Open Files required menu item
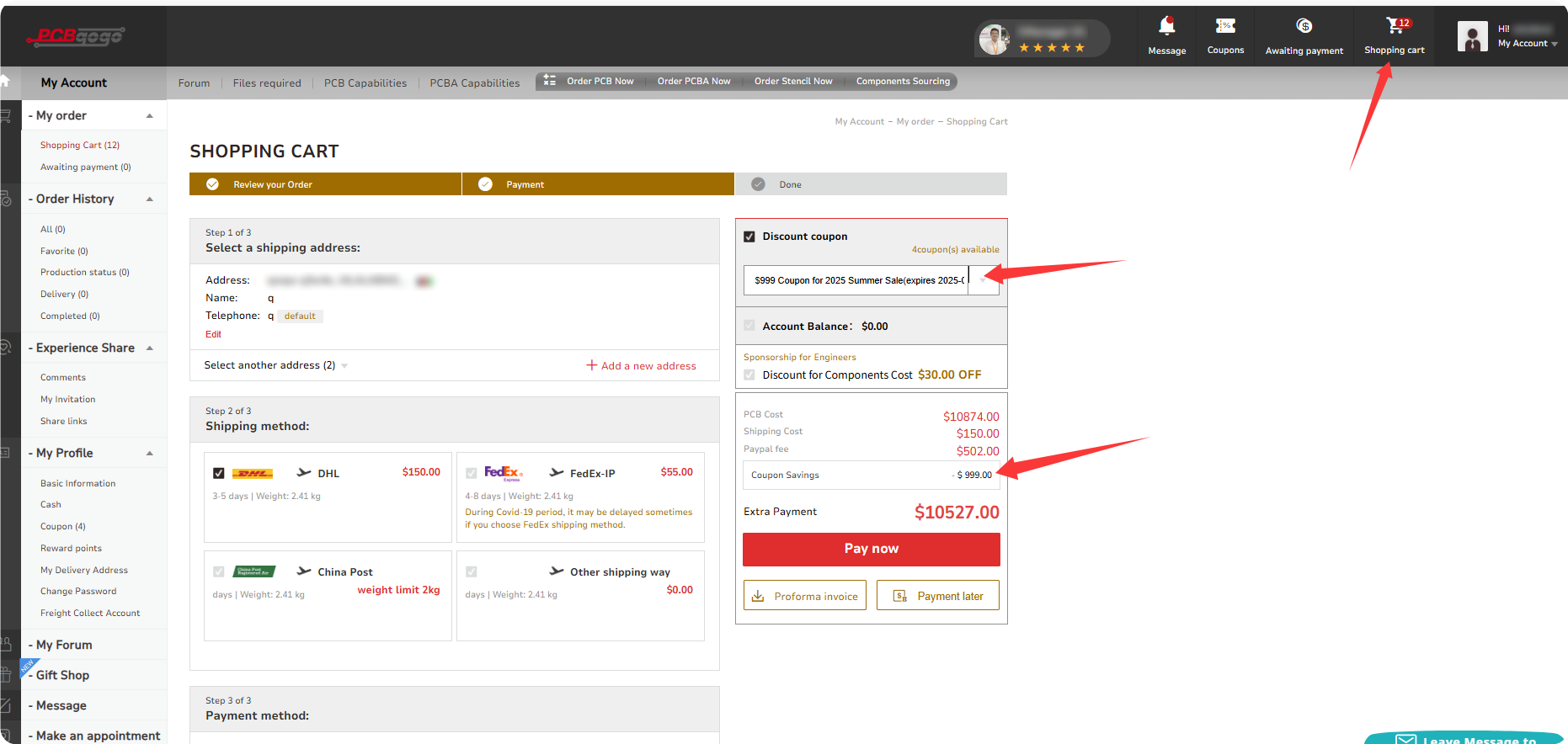The image size is (1568, 744). [267, 82]
